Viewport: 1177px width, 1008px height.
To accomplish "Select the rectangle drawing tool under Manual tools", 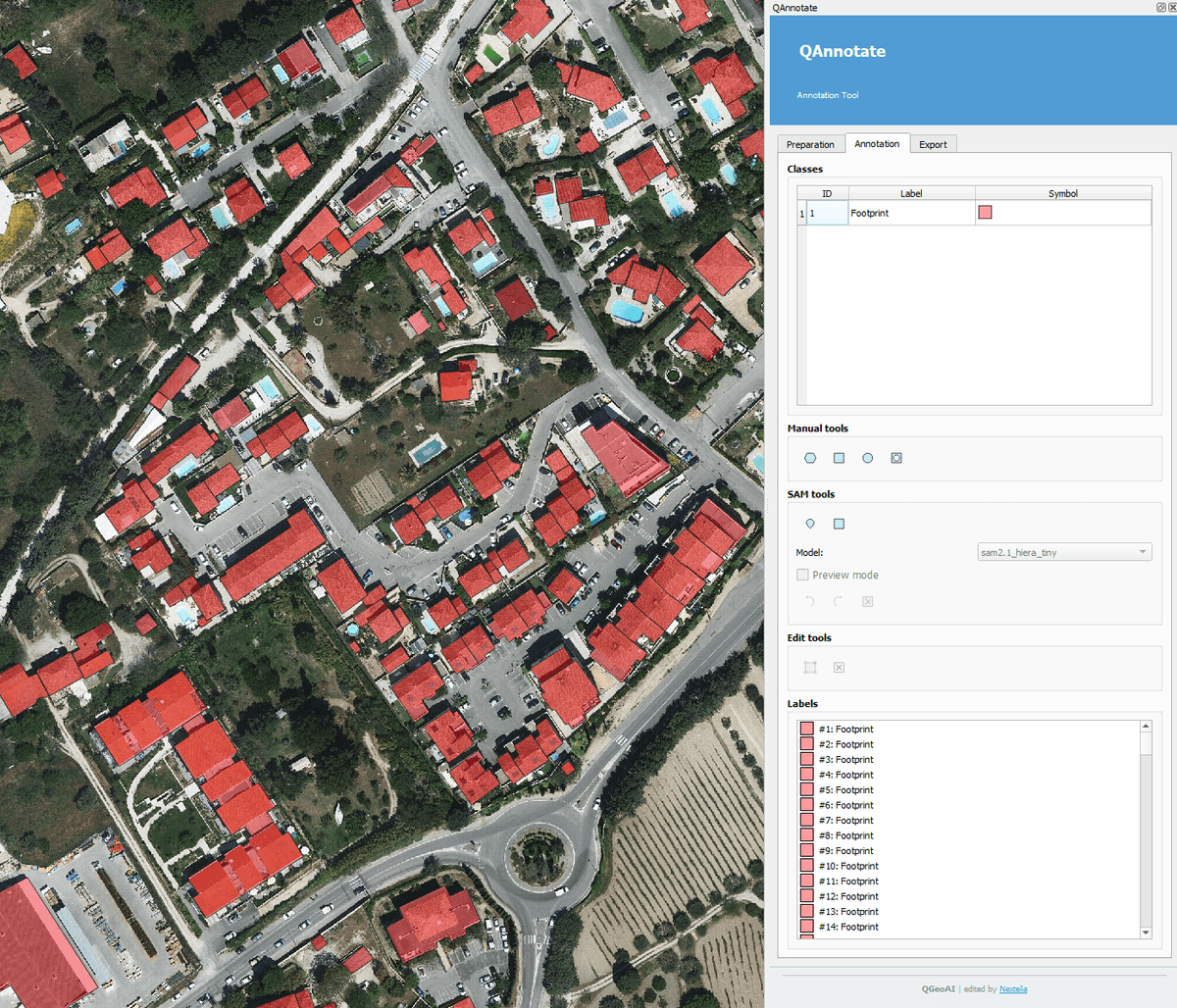I will 839,458.
